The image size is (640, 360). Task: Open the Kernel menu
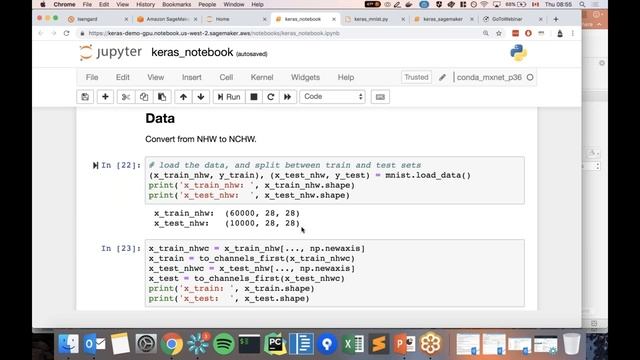click(262, 77)
